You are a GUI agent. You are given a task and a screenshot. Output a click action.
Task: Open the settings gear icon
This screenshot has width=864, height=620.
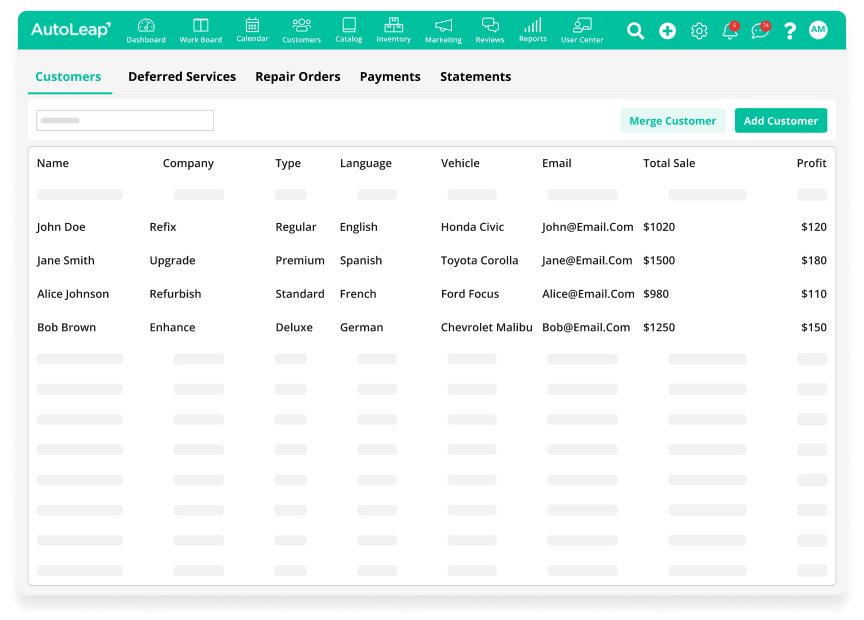pos(699,31)
